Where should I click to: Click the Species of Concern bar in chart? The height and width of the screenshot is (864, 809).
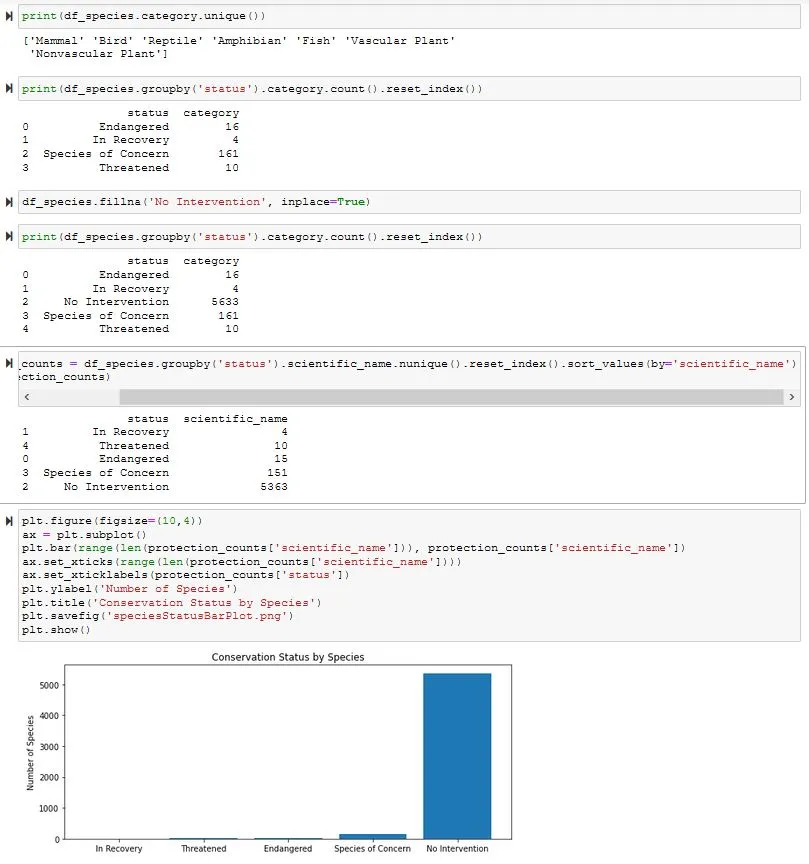[x=373, y=836]
